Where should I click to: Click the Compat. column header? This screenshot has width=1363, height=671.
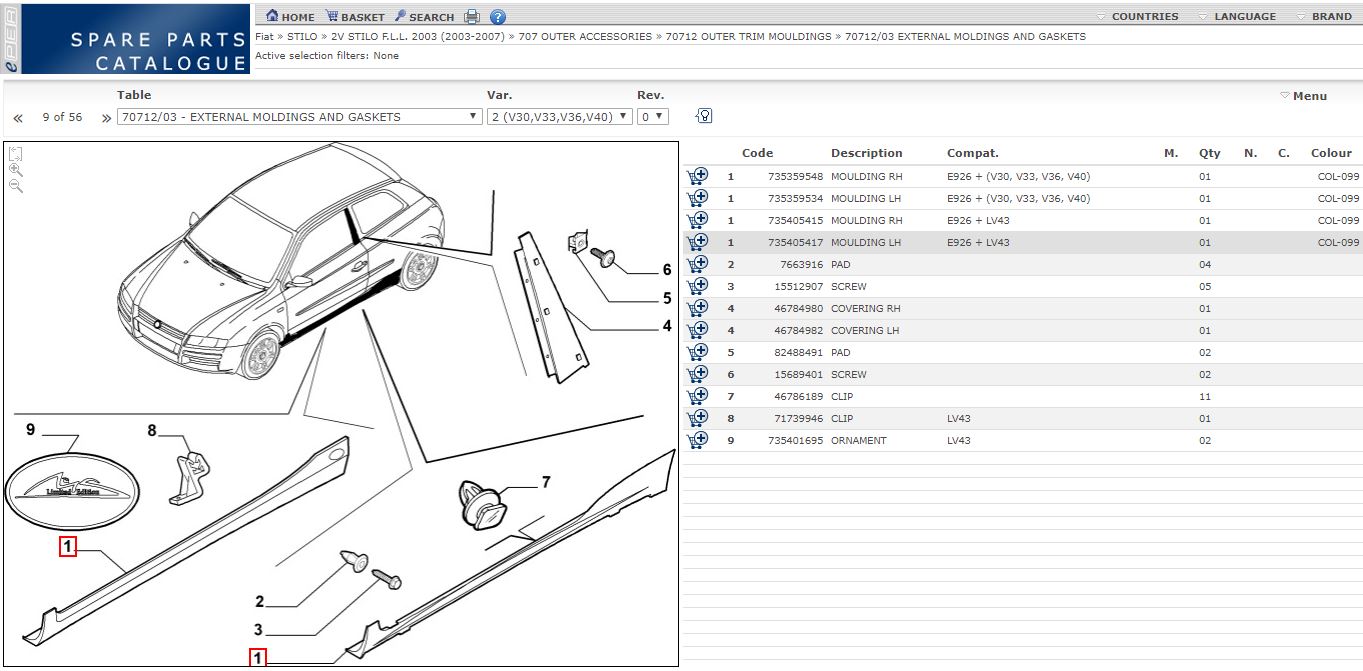tap(973, 153)
